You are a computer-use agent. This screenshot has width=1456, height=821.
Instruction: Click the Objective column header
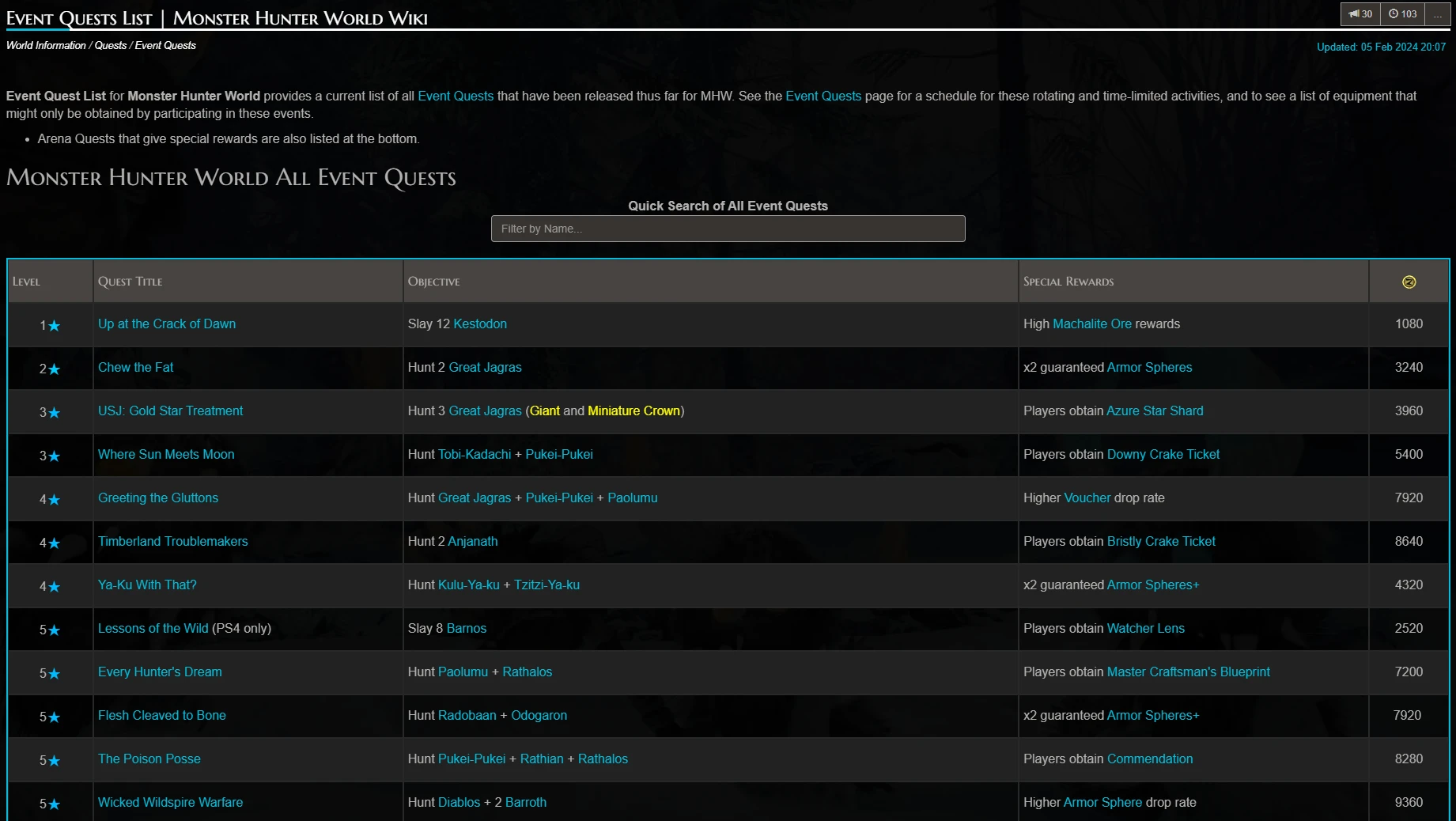pos(710,282)
